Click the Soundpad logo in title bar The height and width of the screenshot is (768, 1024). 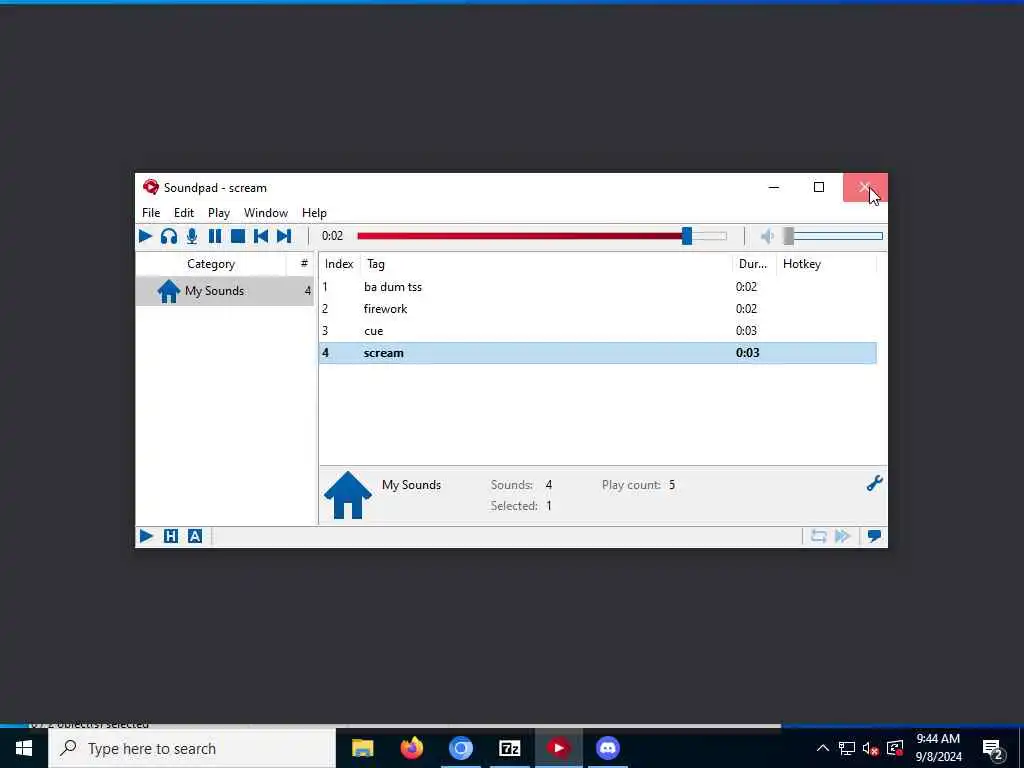click(151, 187)
